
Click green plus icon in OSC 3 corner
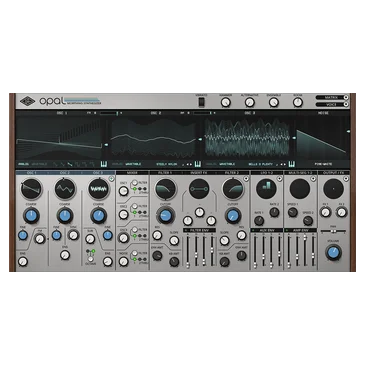point(111,179)
